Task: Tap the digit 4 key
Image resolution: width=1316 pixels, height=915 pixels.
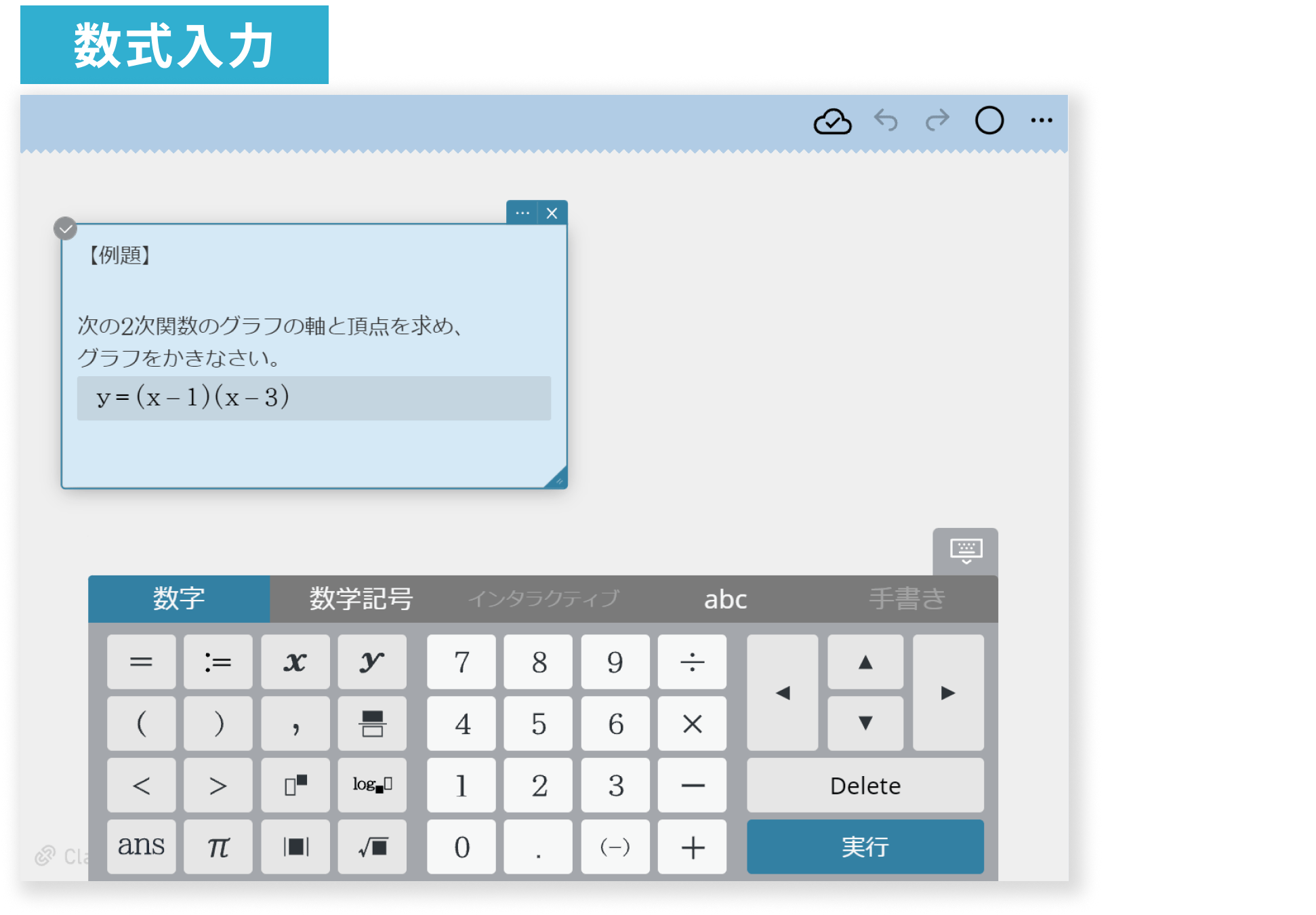Action: (x=461, y=724)
